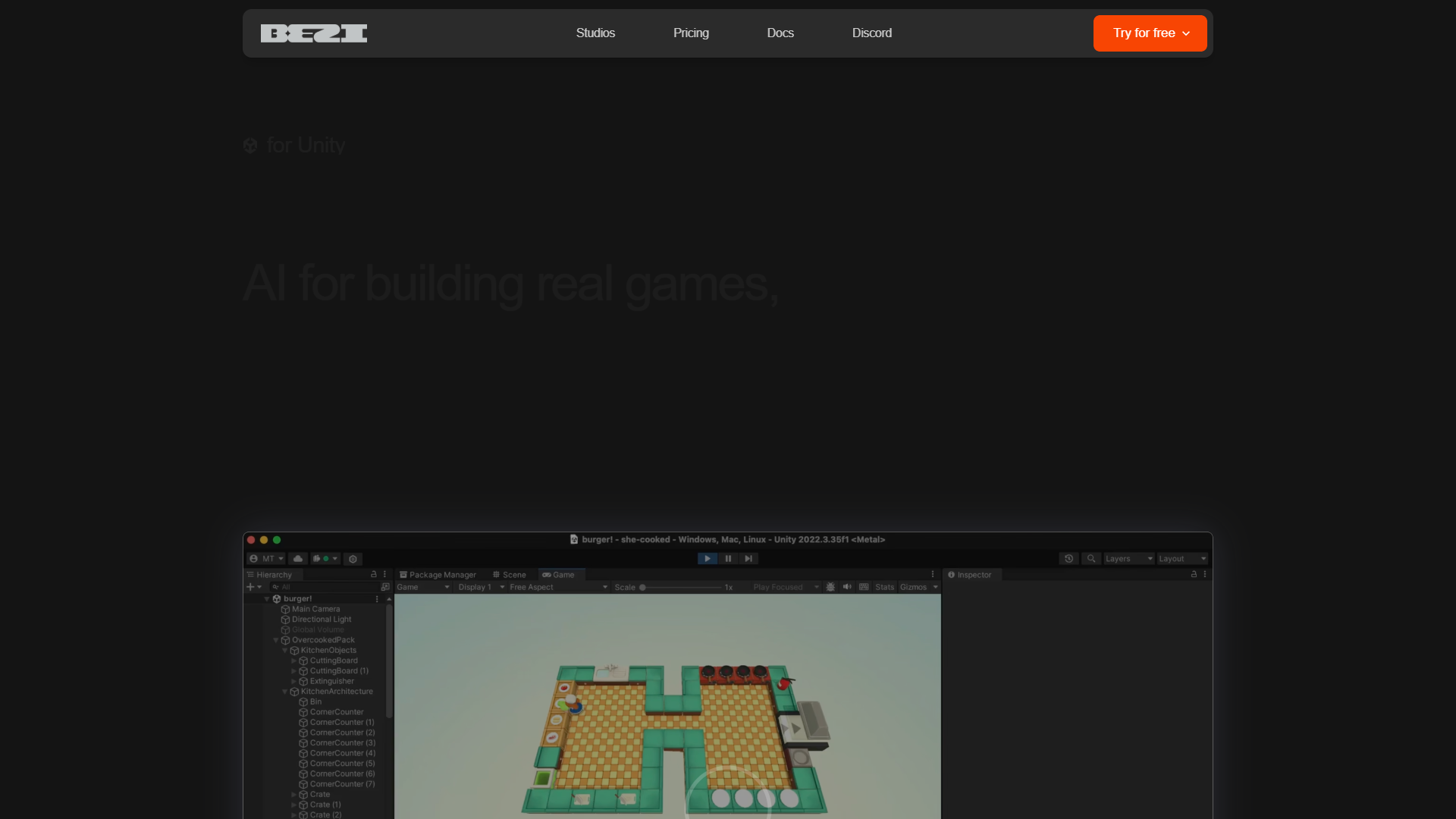The height and width of the screenshot is (819, 1456).
Task: Open Unity cloud services icon
Action: (298, 559)
